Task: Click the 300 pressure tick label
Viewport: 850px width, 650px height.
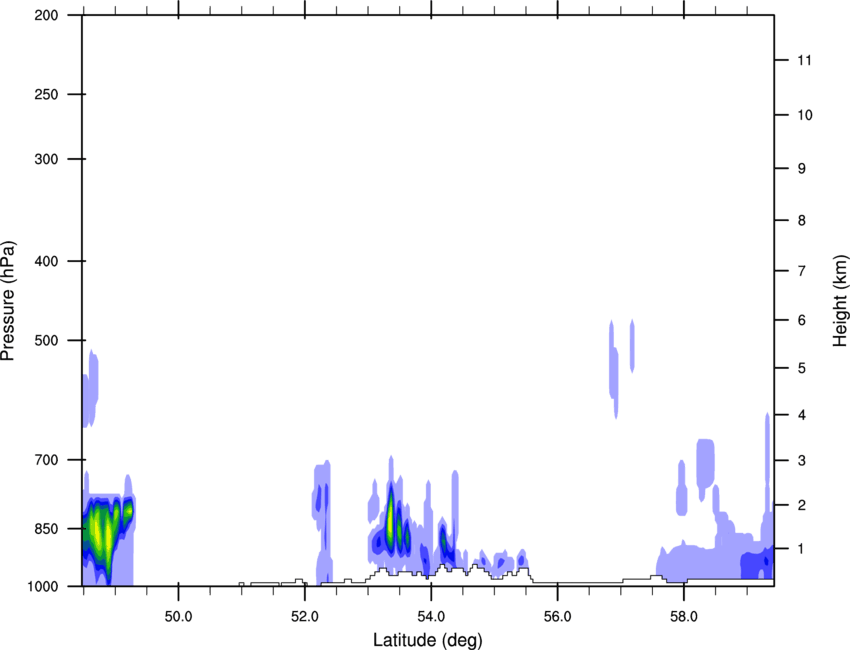Action: [x=46, y=159]
